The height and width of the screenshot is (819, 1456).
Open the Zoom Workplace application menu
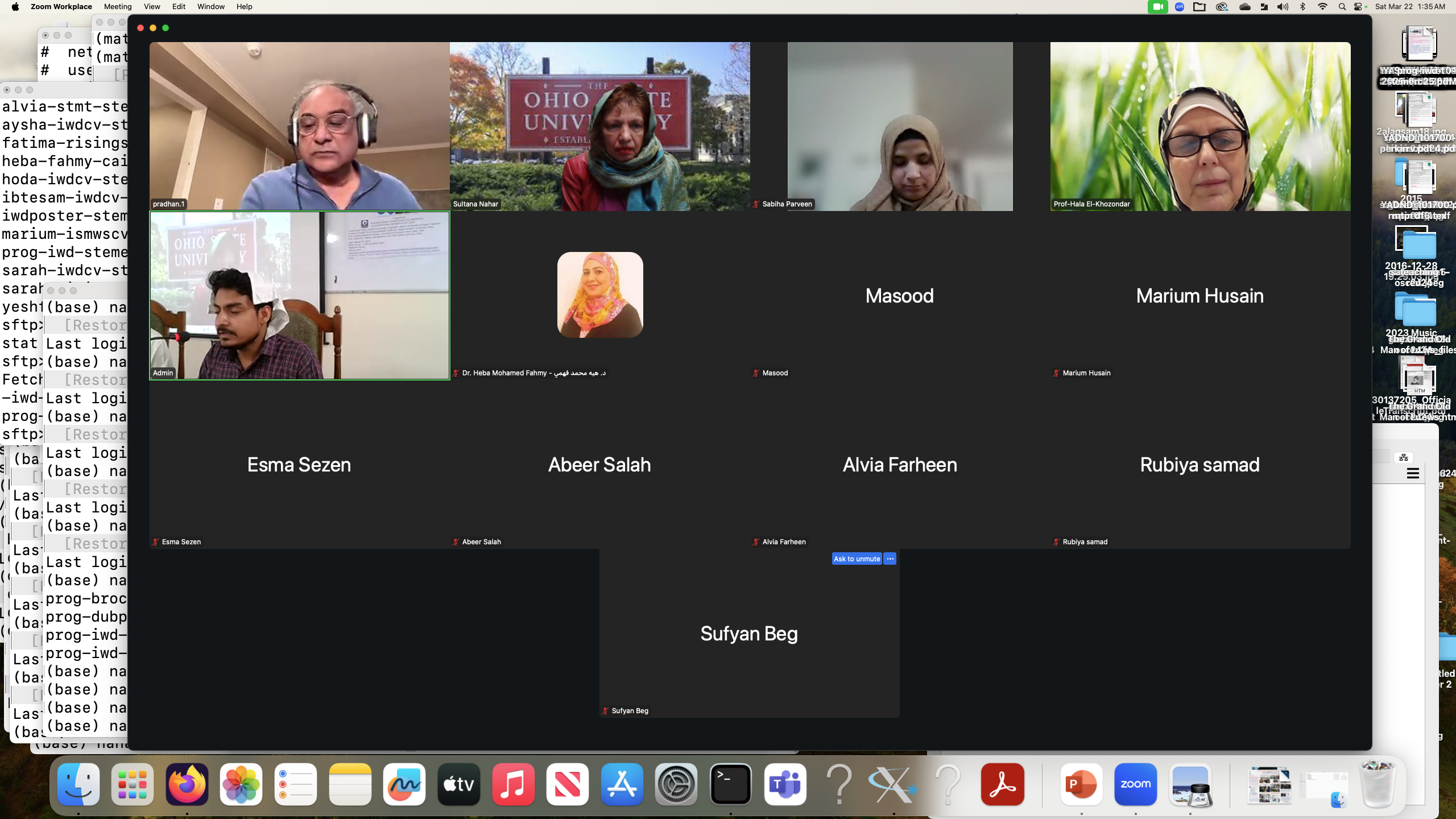point(61,7)
